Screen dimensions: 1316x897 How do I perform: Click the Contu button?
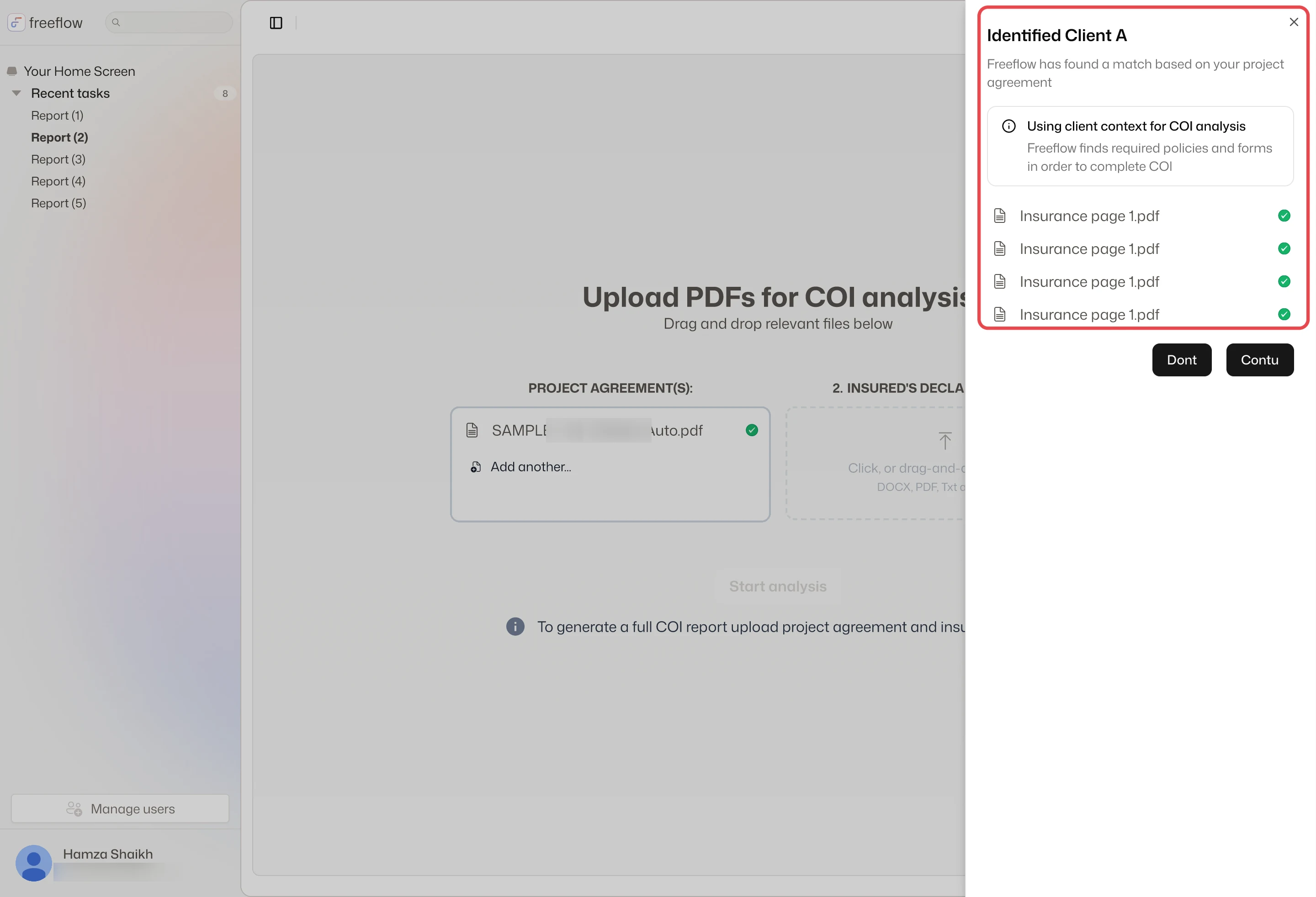tap(1259, 360)
